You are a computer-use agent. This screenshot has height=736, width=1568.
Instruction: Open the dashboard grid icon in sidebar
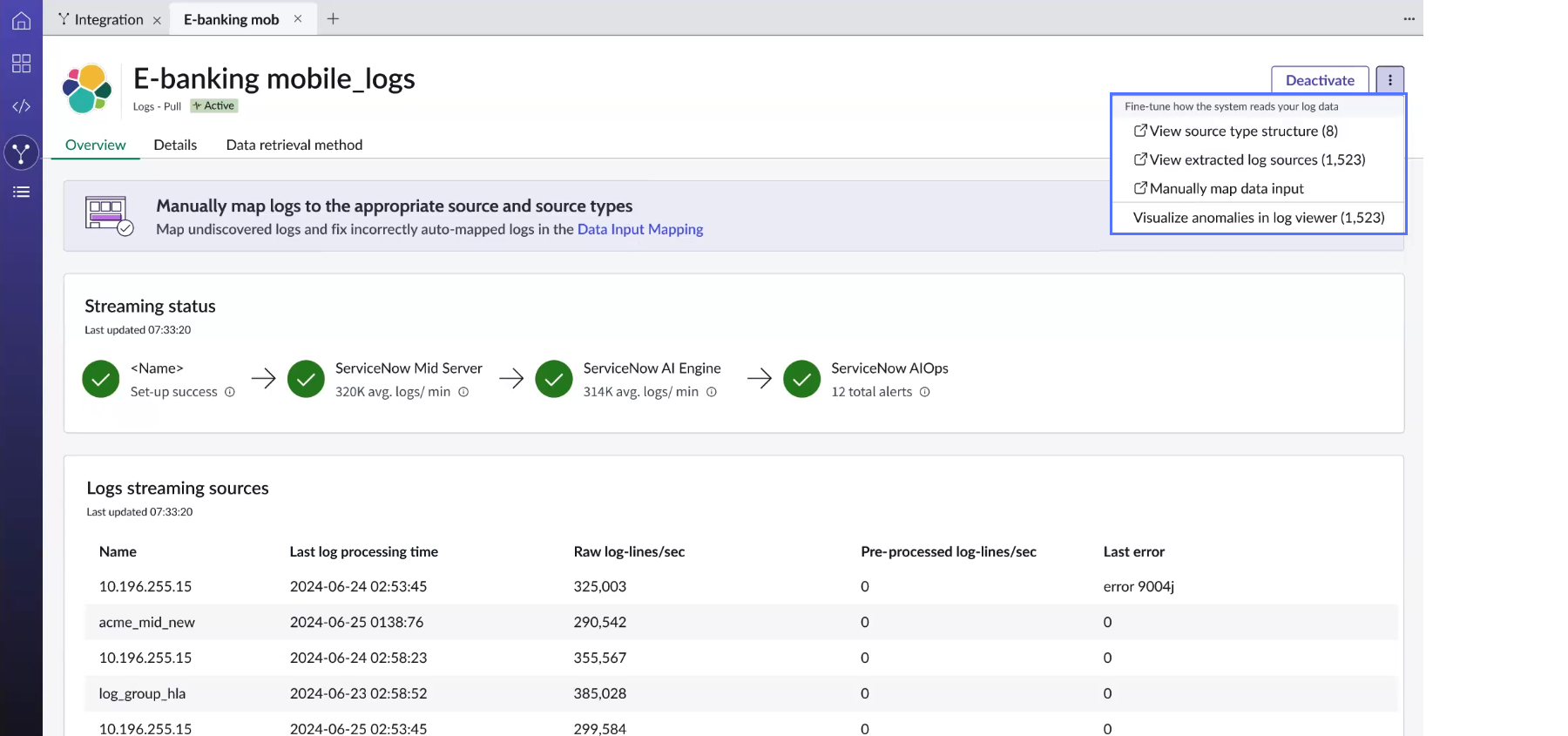[x=21, y=64]
